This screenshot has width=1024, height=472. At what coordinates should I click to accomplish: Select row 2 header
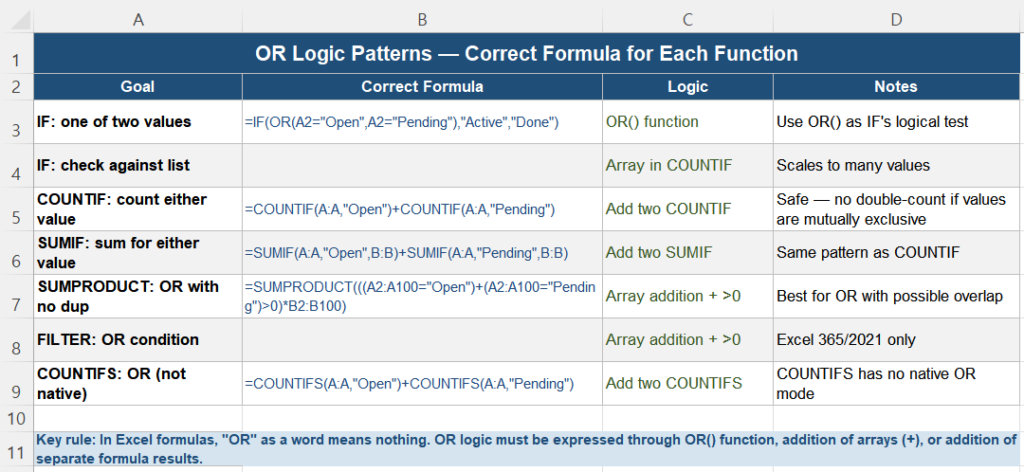pyautogui.click(x=17, y=87)
